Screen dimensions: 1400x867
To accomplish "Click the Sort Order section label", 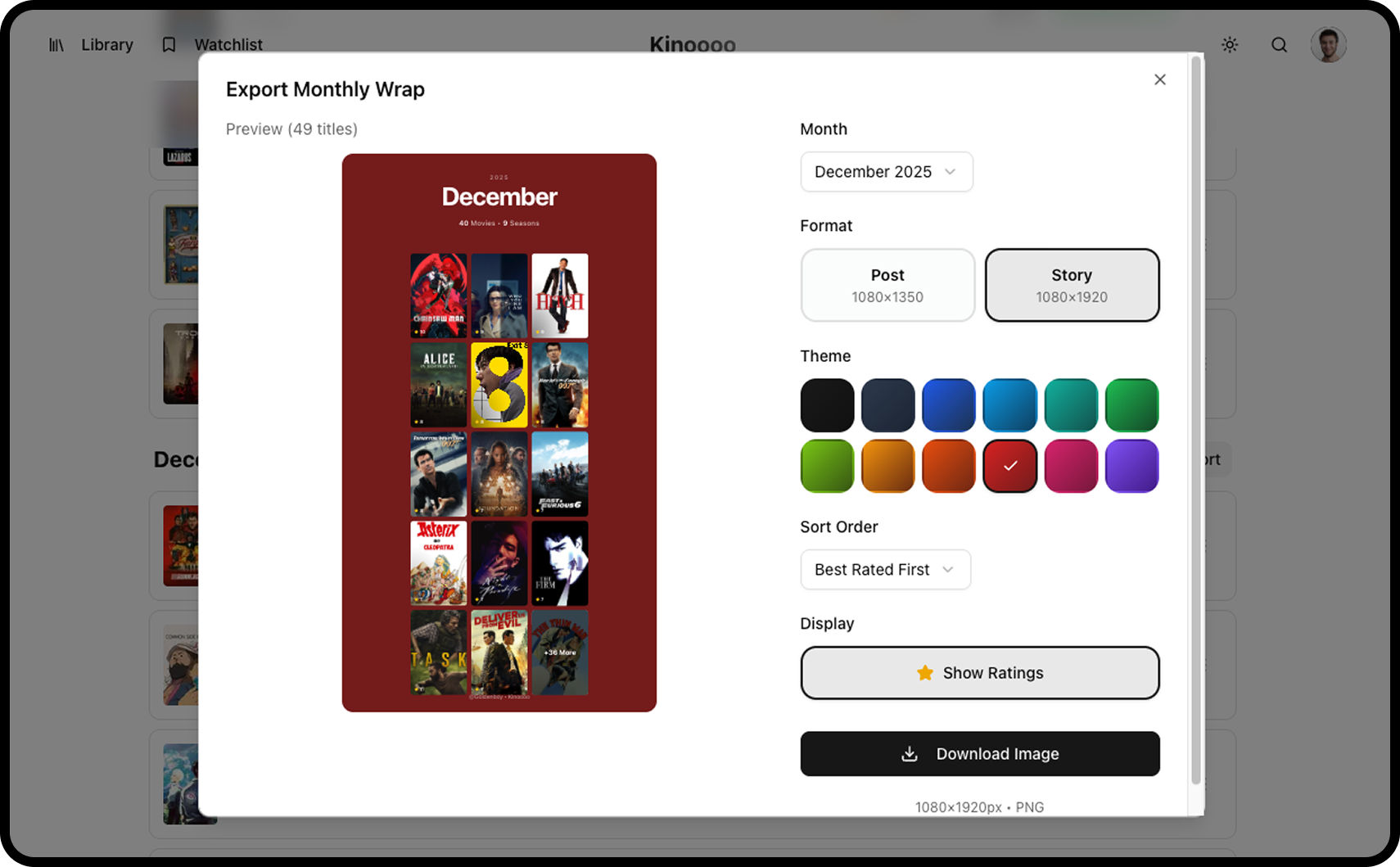I will [x=839, y=527].
